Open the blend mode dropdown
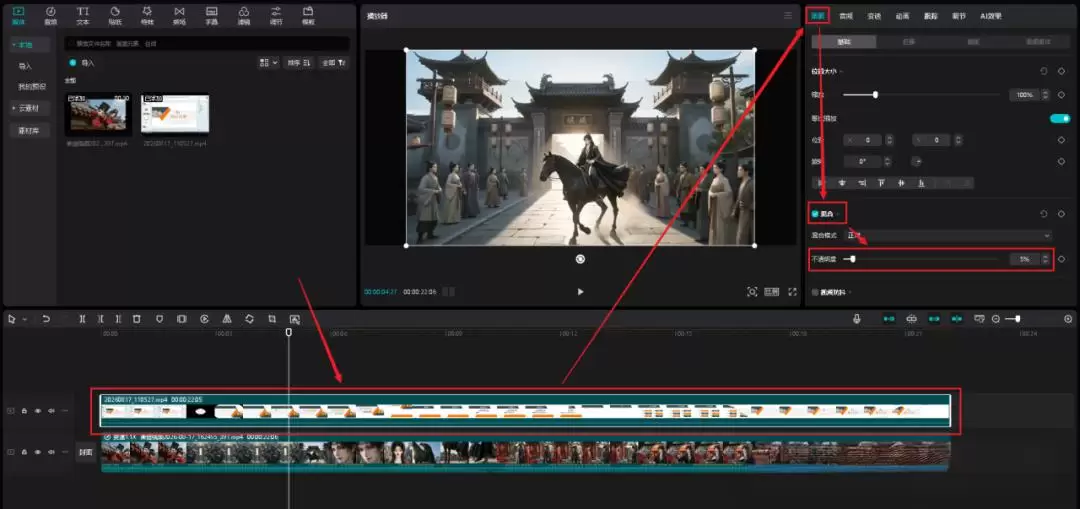 tap(948, 236)
